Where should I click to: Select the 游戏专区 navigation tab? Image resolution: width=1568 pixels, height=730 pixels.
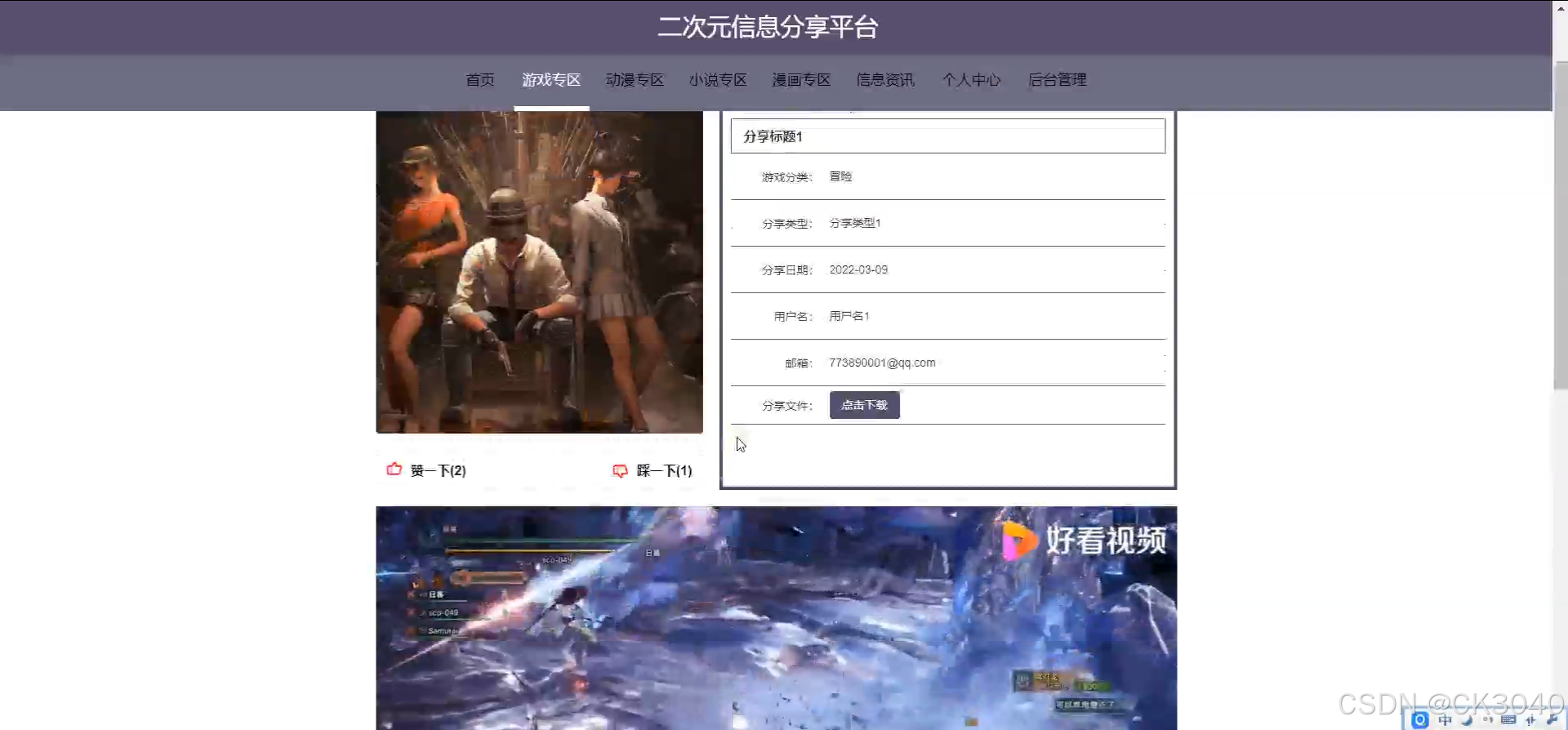551,80
